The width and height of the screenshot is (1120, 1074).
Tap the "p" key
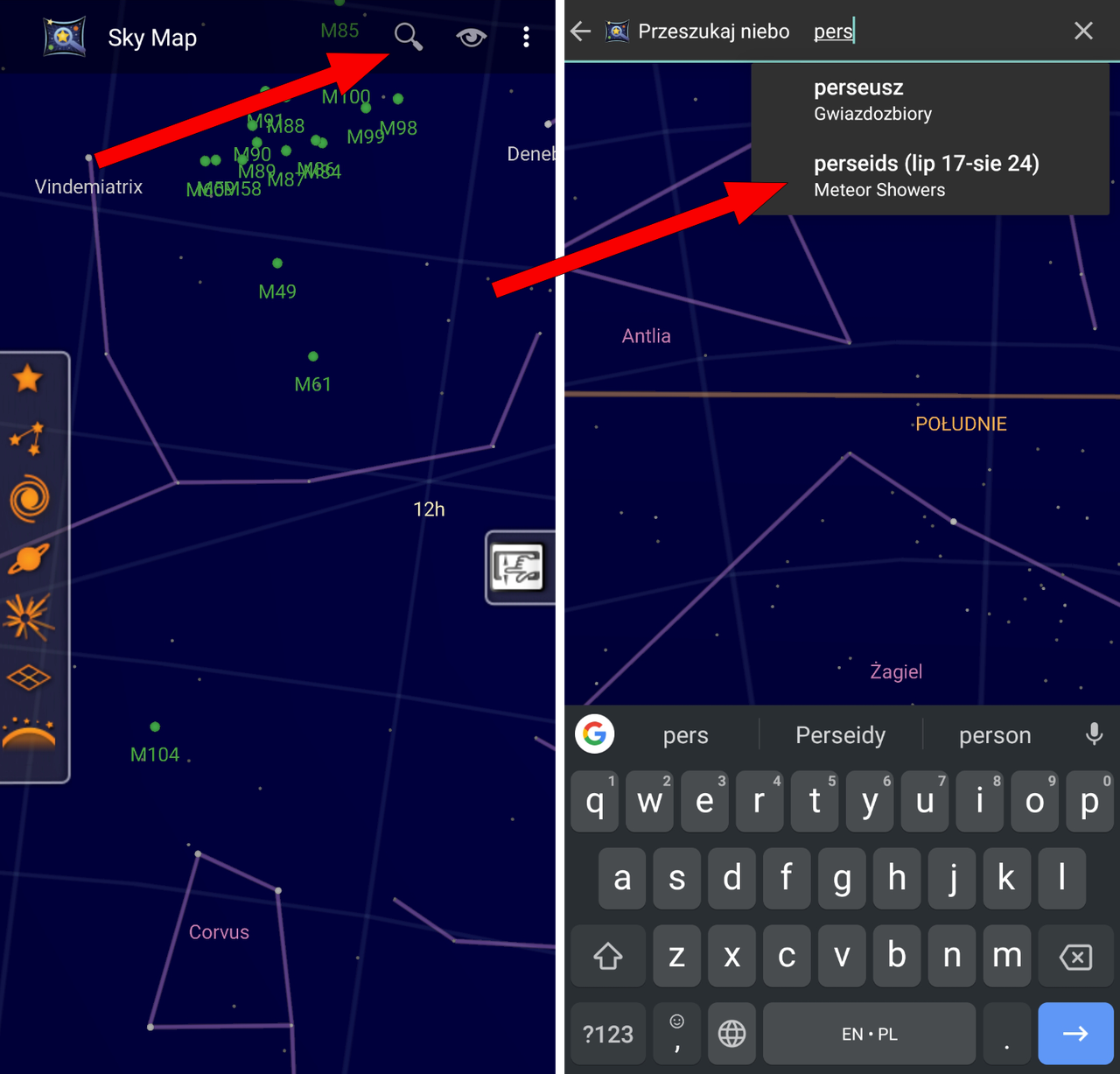tap(1089, 801)
